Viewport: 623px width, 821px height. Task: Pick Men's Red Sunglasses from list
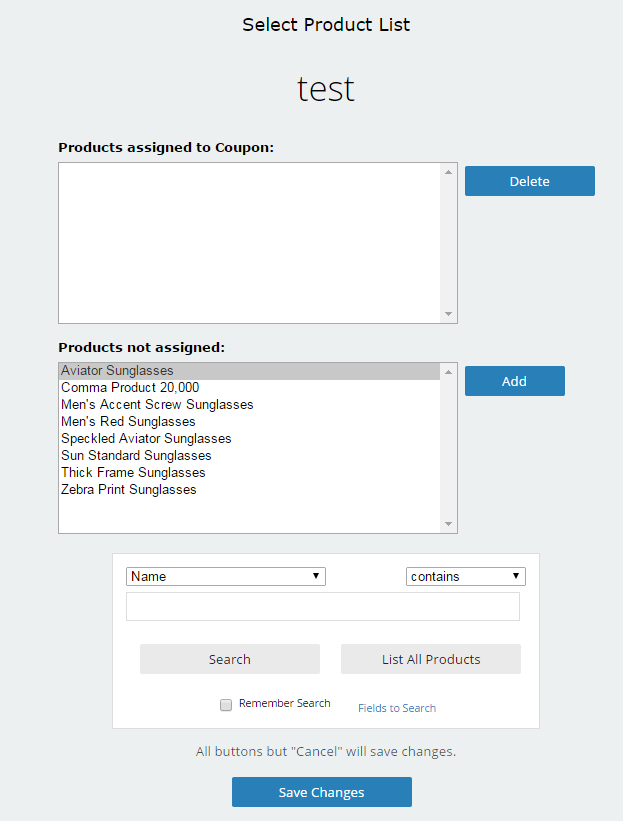click(250, 421)
